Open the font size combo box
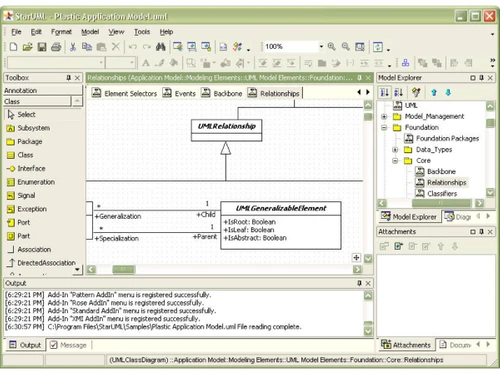 click(x=120, y=63)
